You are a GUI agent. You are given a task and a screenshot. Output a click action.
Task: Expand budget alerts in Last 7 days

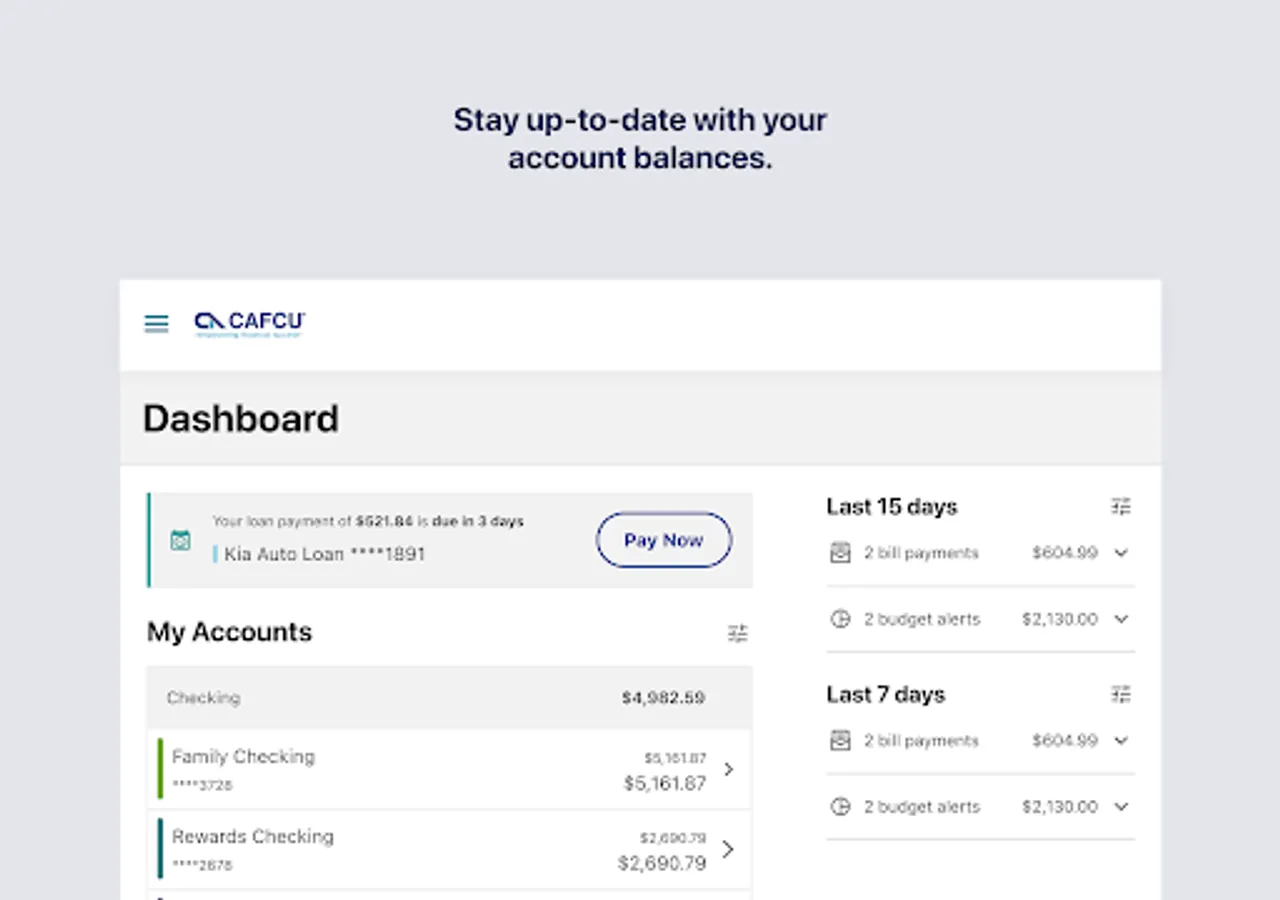click(x=1121, y=807)
